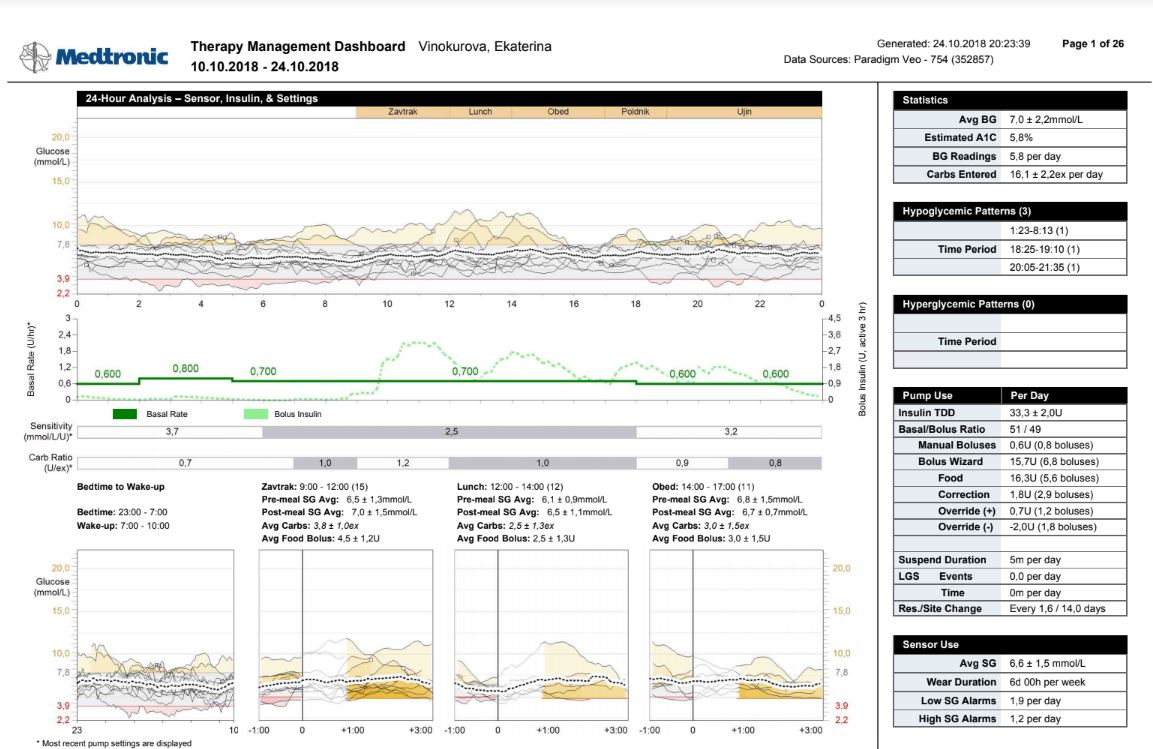This screenshot has height=749, width=1153.
Task: Click the light green Bolus Insulin legend swatch
Action: pyautogui.click(x=256, y=413)
